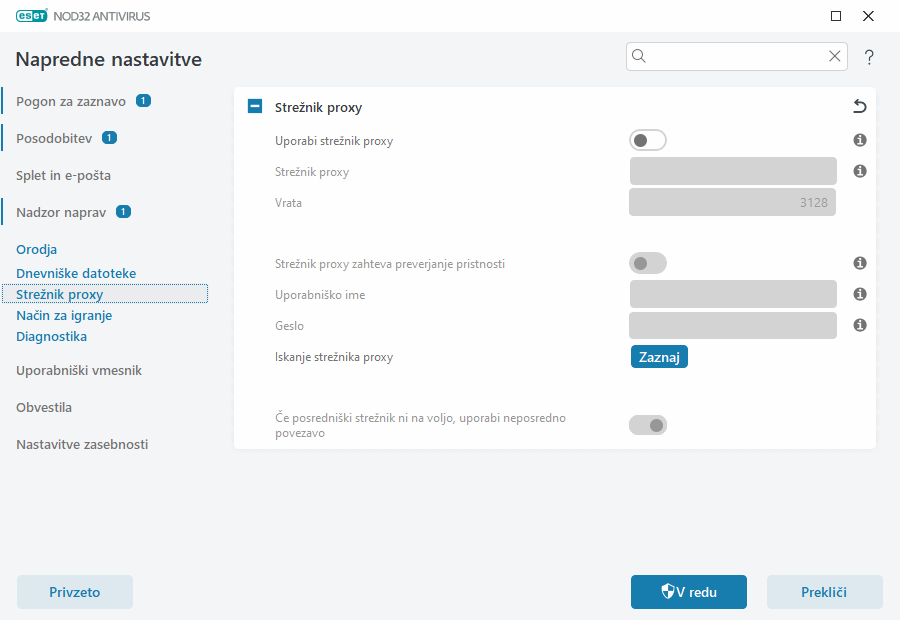Click the Uporabniško ime input field
Viewport: 900px width, 620px height.
click(x=732, y=294)
